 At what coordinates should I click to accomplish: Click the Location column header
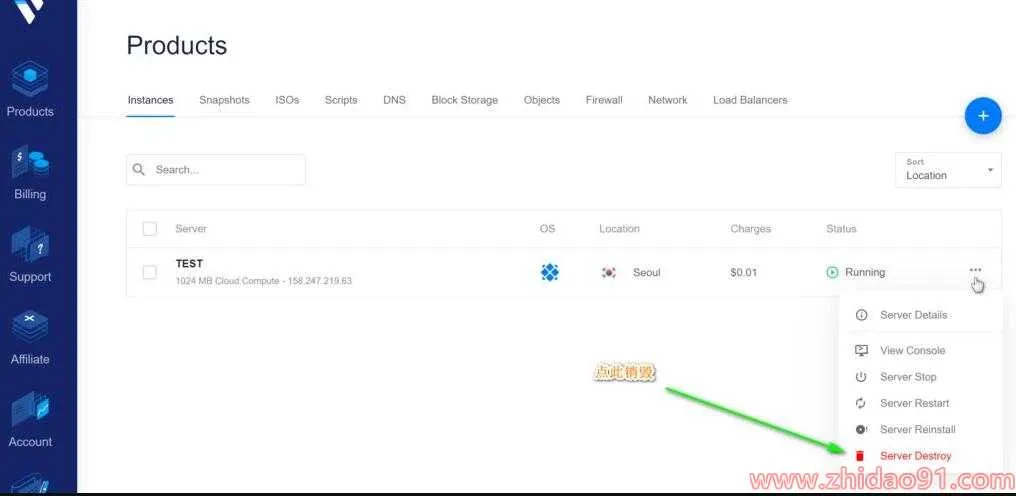click(619, 229)
